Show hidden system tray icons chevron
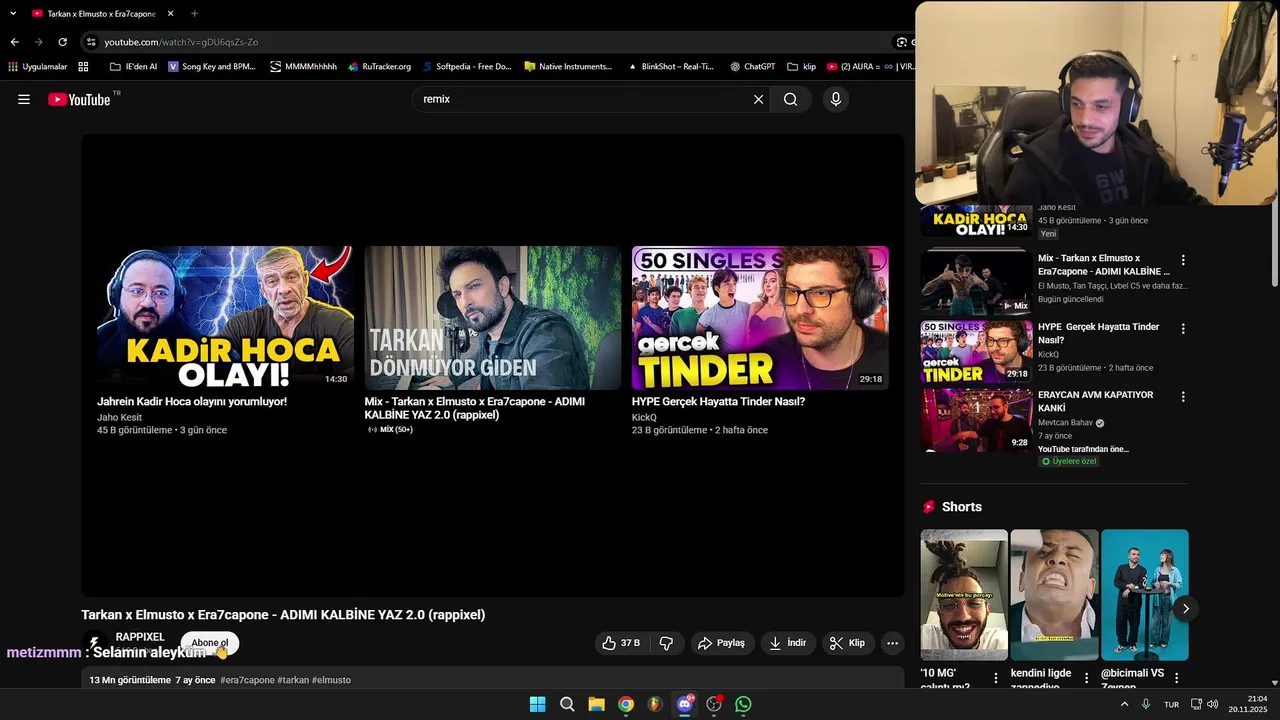The width and height of the screenshot is (1280, 720). (x=1124, y=704)
